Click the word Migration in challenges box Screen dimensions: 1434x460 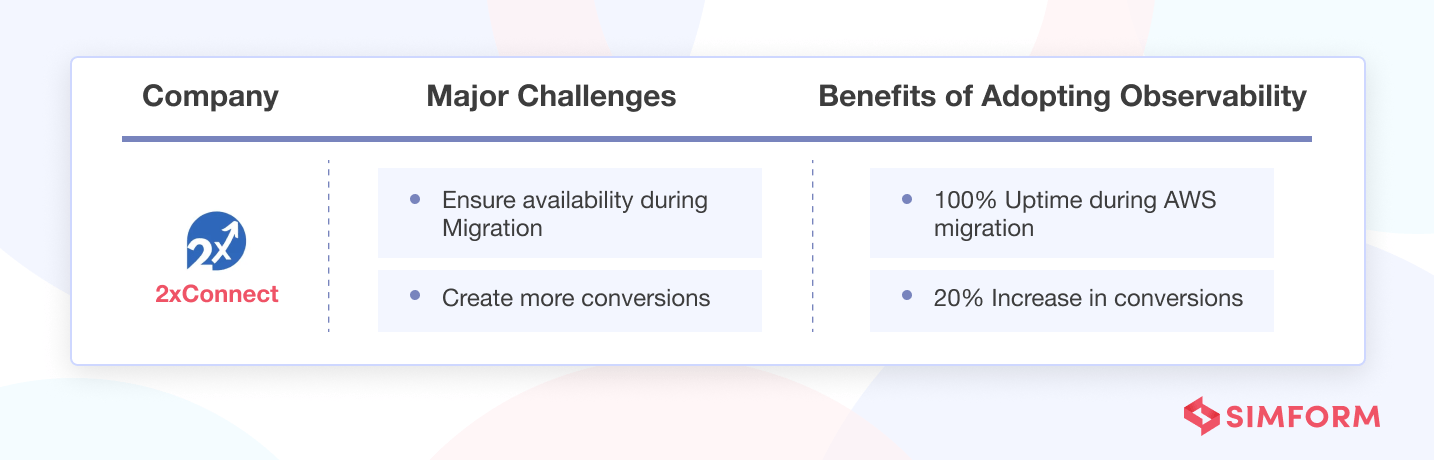(x=492, y=228)
